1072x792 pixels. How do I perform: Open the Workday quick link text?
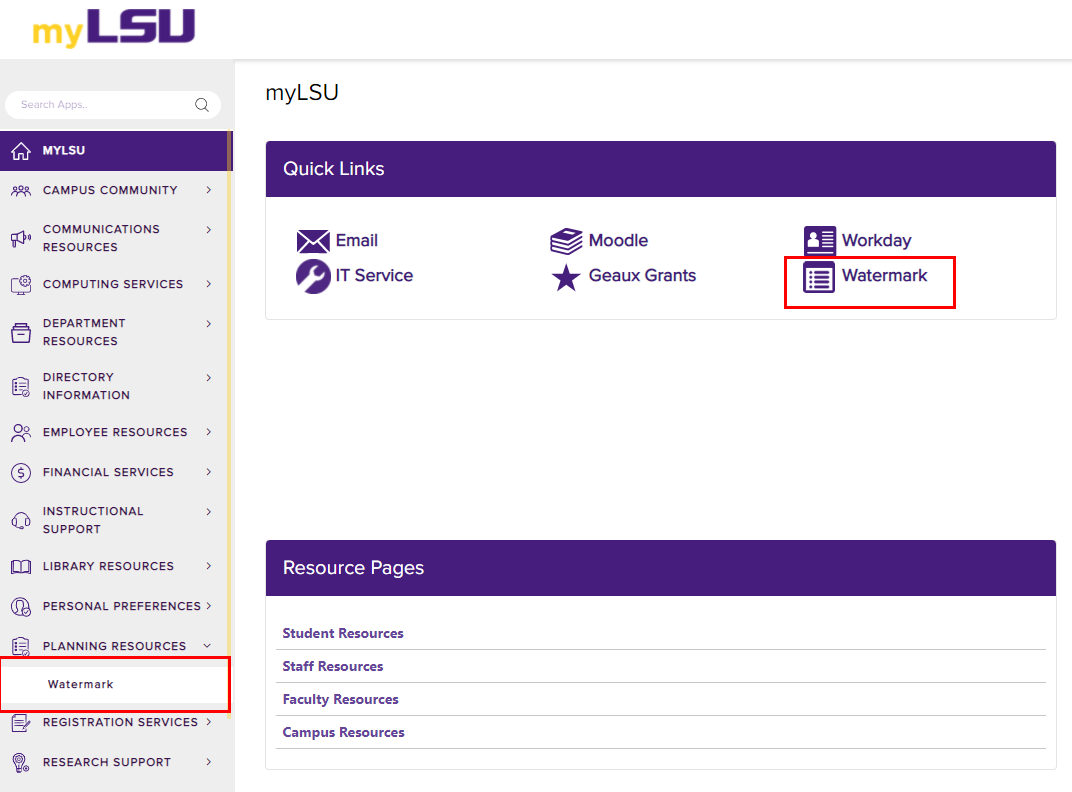tap(876, 241)
